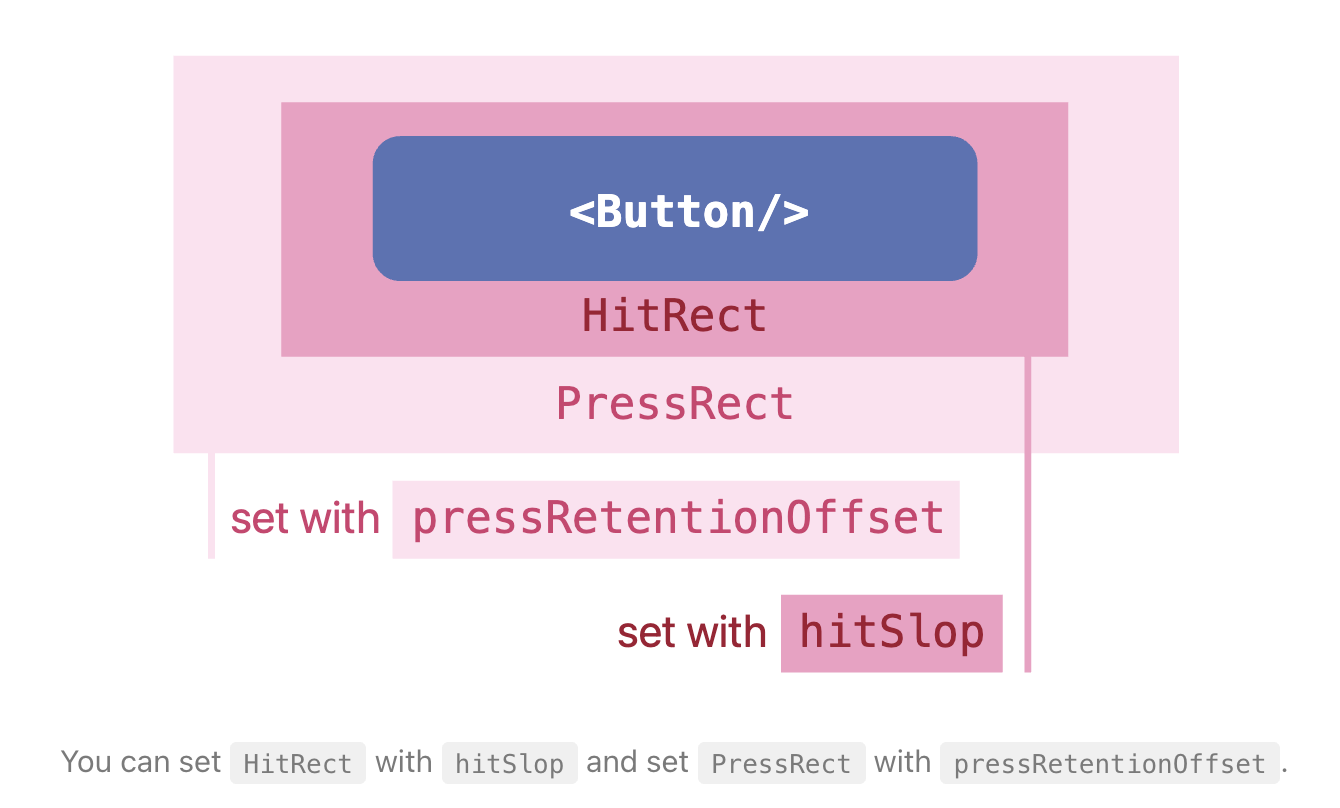Click the inline PressRect code in caption
This screenshot has height=808, width=1340.
click(x=781, y=763)
